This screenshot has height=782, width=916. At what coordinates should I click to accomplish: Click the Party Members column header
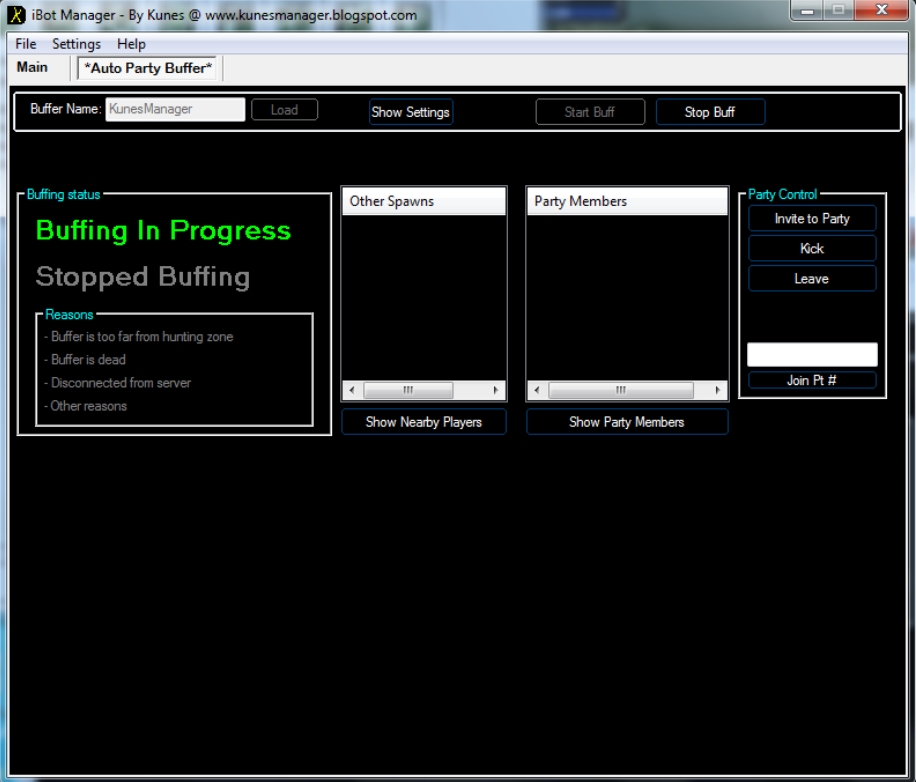coord(626,201)
